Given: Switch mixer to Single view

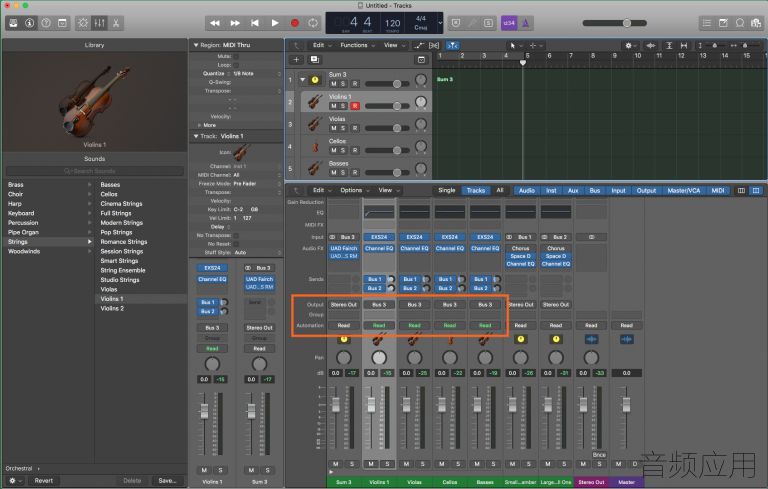Looking at the screenshot, I should (x=446, y=190).
